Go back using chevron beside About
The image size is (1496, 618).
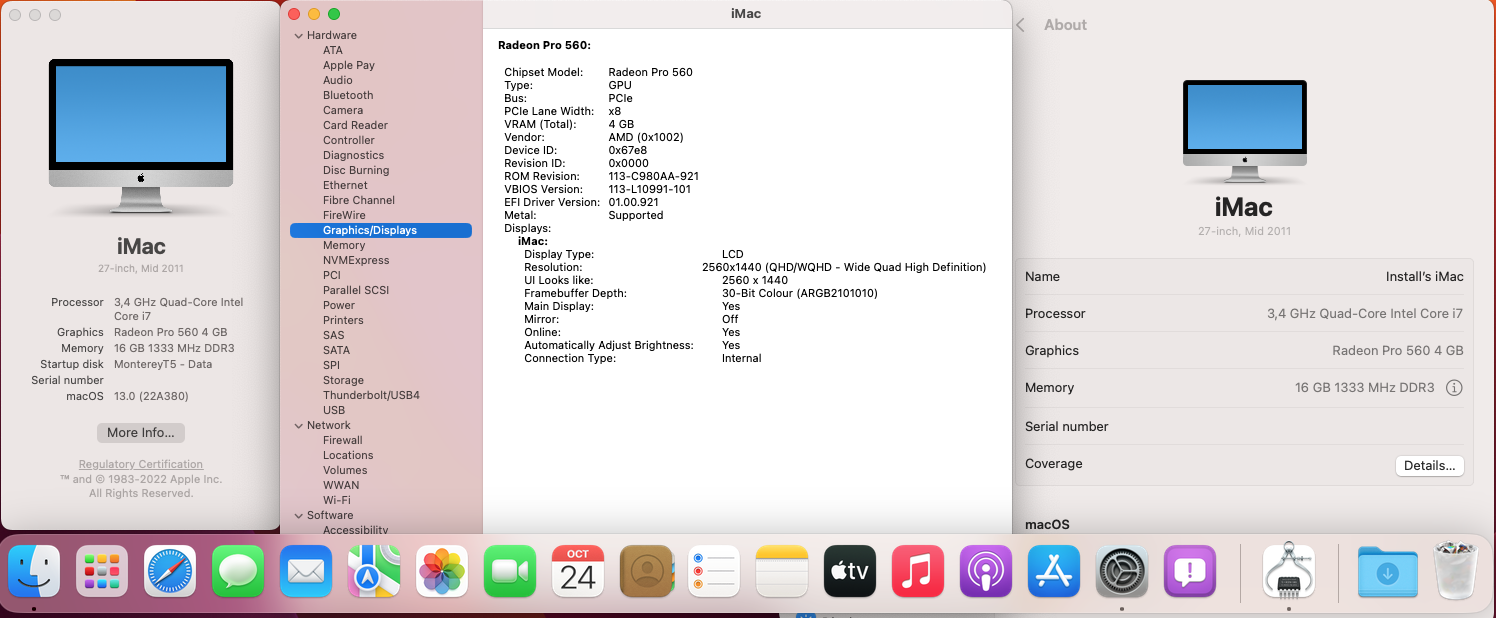tap(1021, 25)
